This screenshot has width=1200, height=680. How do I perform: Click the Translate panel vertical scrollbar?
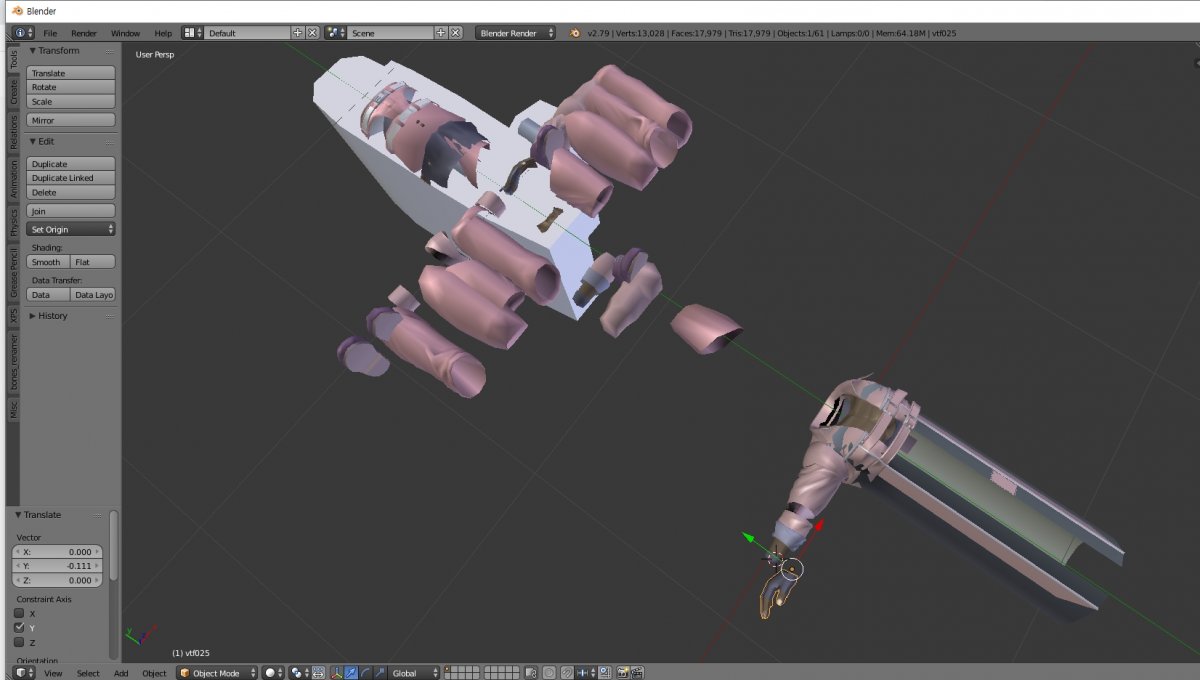pos(113,545)
